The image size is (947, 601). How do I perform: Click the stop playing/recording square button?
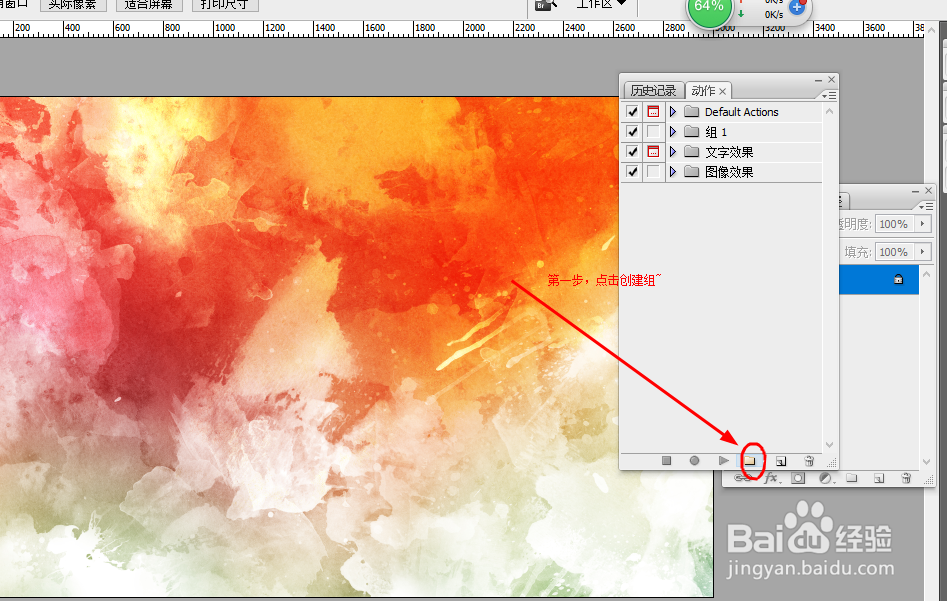point(667,461)
